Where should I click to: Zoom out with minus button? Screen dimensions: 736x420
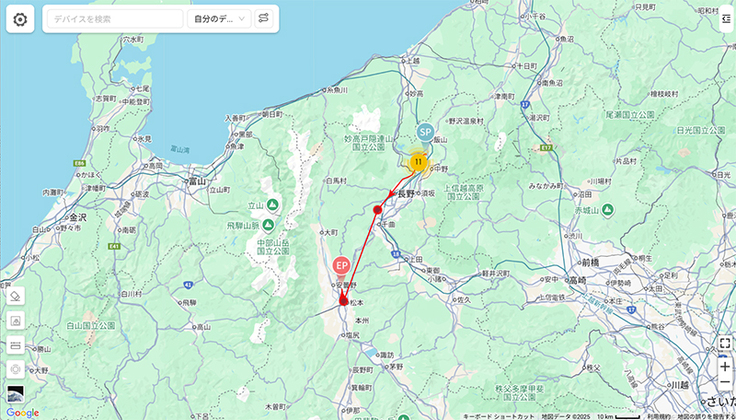point(725,382)
